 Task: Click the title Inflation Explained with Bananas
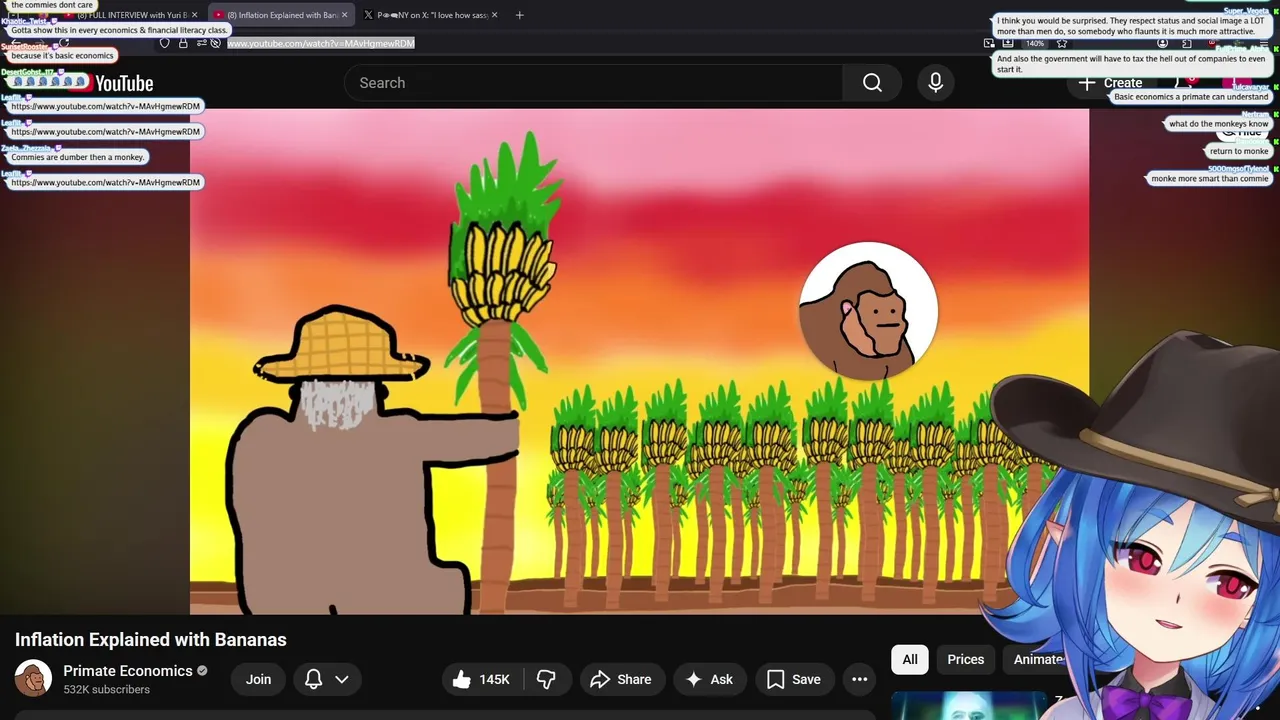151,640
